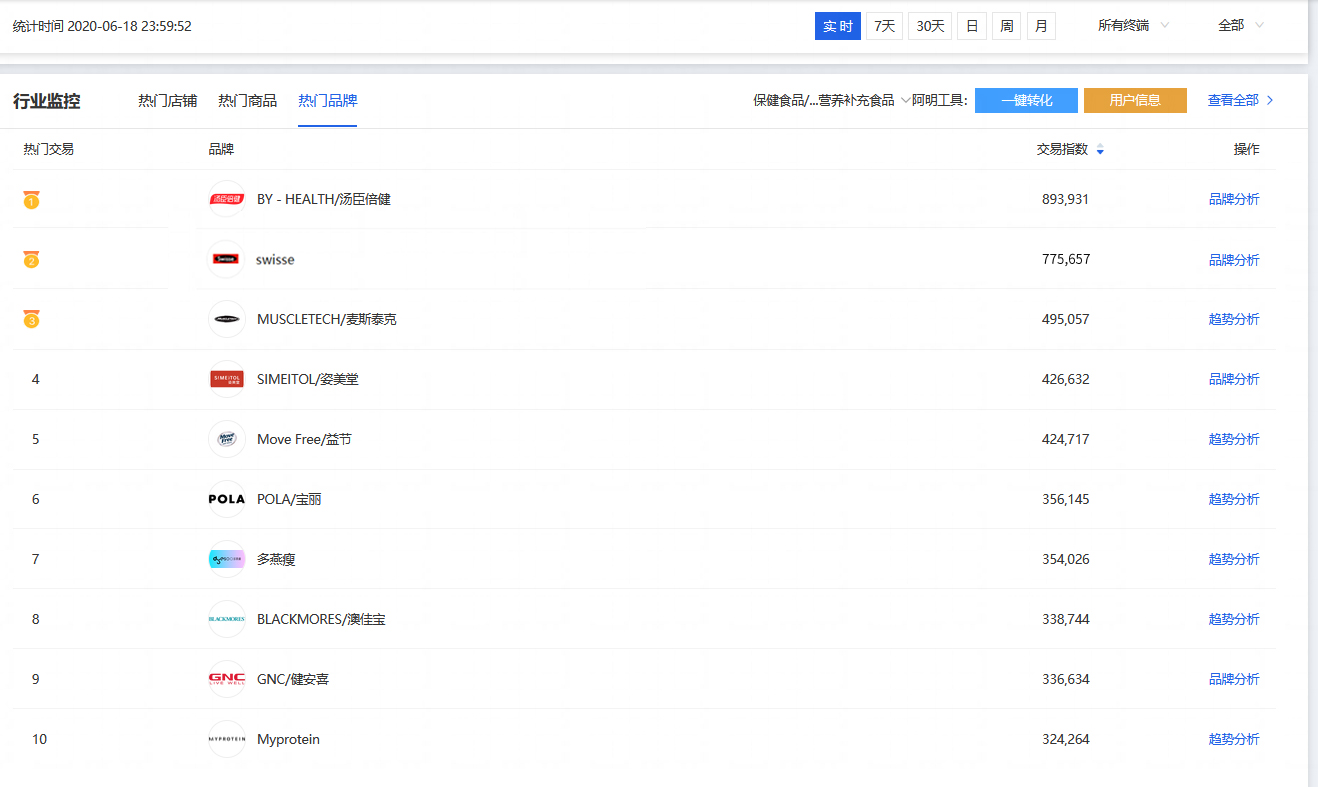Click the Swisse brand logo icon
The image size is (1318, 787).
click(227, 259)
